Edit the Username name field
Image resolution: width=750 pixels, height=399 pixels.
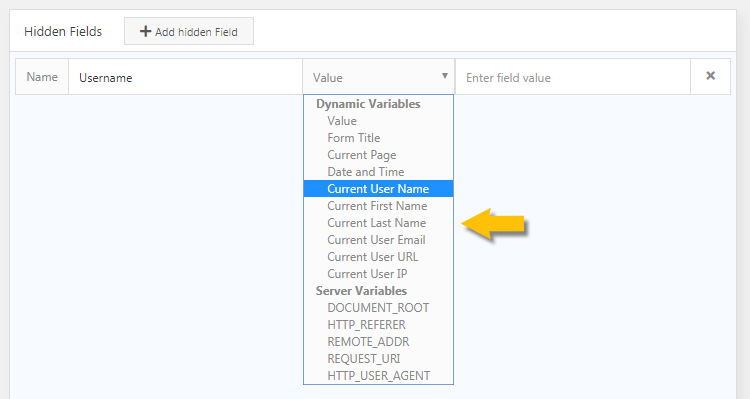tap(186, 77)
